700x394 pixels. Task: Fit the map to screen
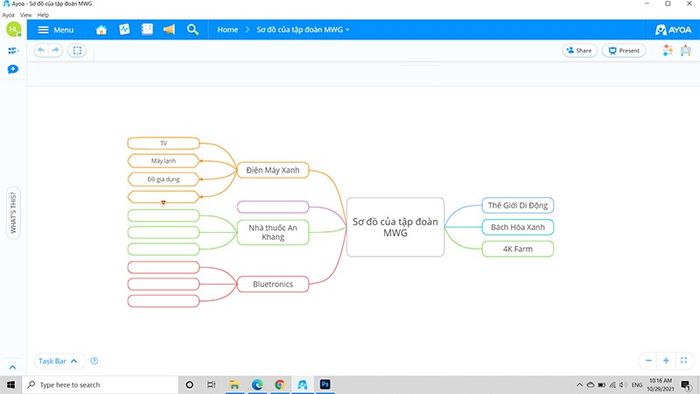(683, 360)
